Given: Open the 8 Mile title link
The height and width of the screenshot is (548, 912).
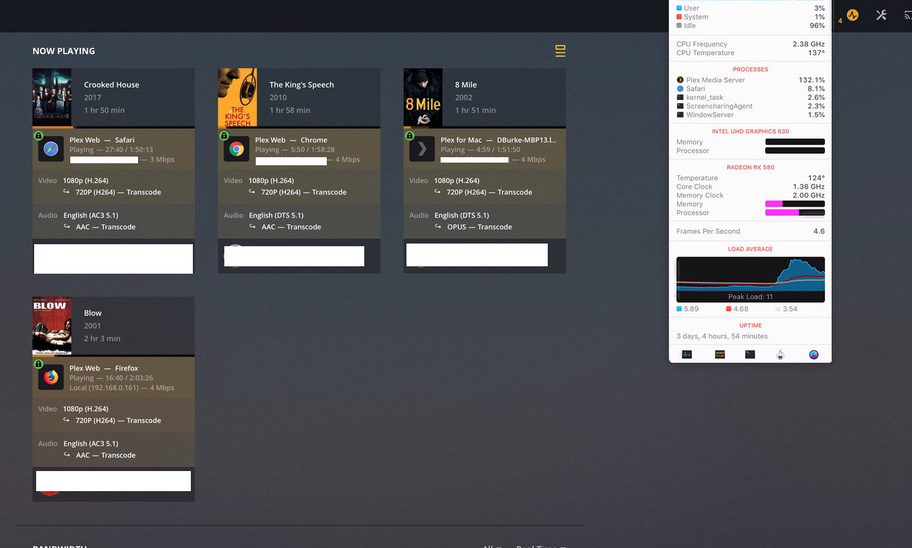Looking at the screenshot, I should click(466, 85).
